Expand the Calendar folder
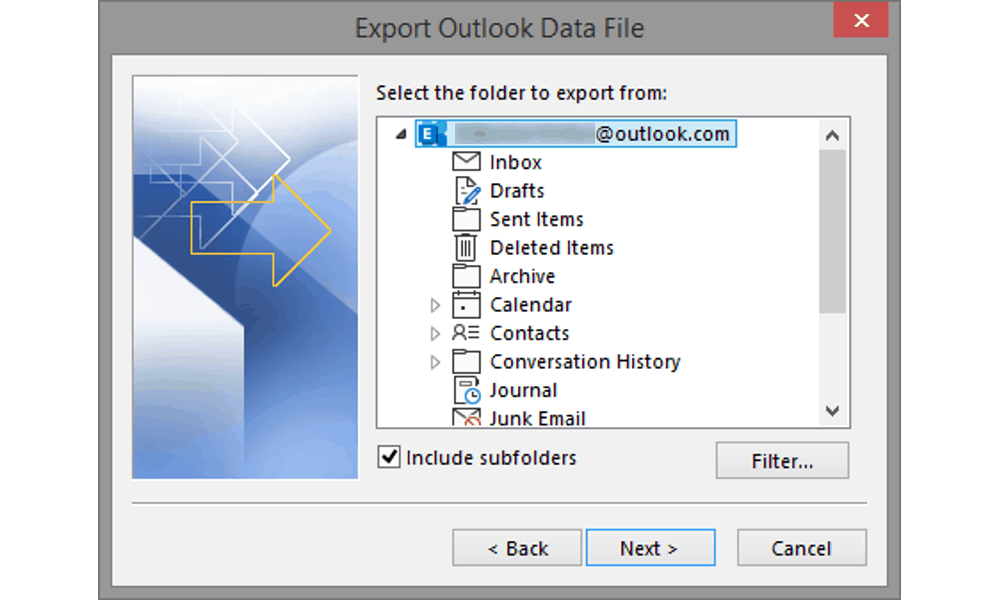 (x=435, y=305)
